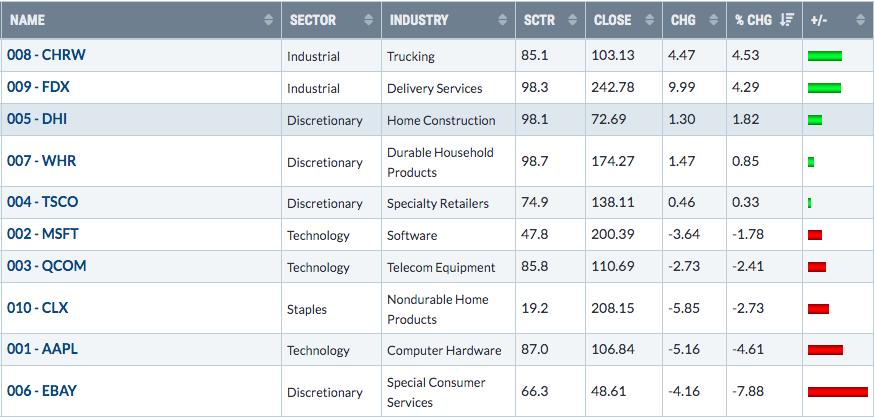874x417 pixels.
Task: Click sort arrows in the +/- column
Action: click(860, 20)
